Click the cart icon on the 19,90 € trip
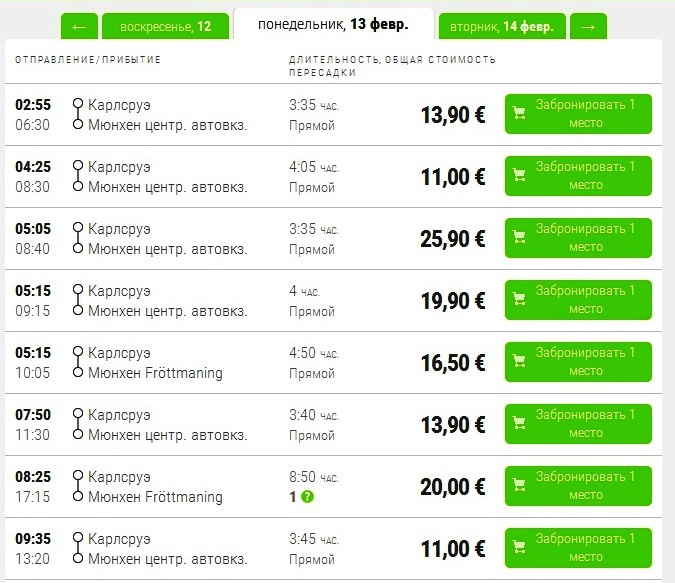 (x=519, y=300)
